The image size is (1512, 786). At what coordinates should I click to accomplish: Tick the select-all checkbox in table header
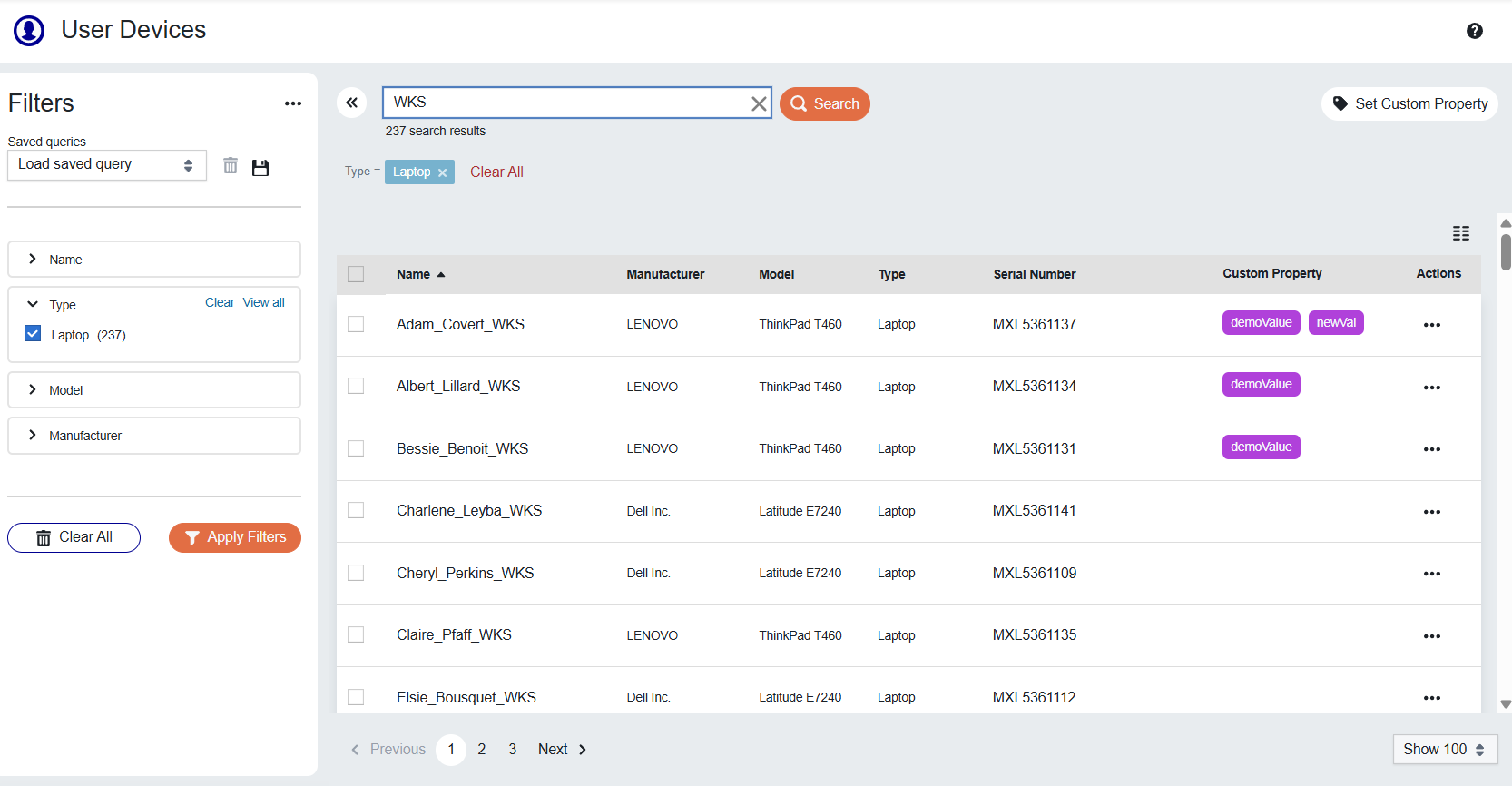coord(356,274)
